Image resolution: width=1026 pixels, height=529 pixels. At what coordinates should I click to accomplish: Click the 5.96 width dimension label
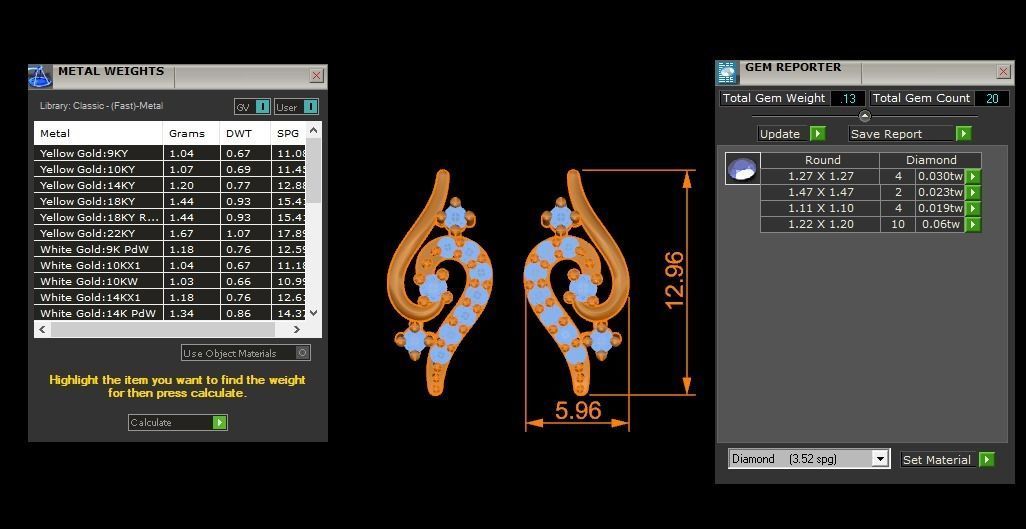point(578,410)
